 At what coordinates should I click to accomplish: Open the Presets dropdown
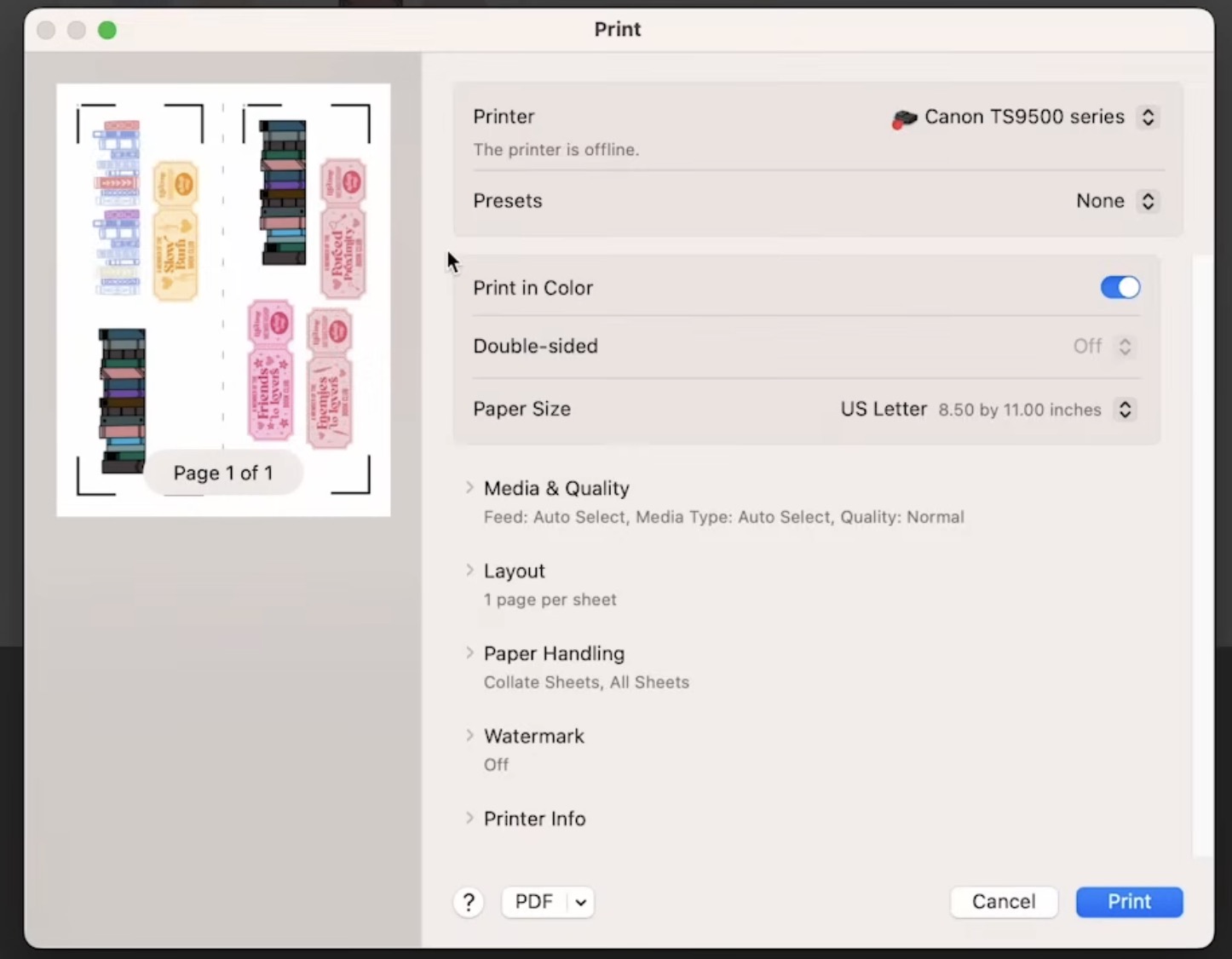click(x=1148, y=201)
